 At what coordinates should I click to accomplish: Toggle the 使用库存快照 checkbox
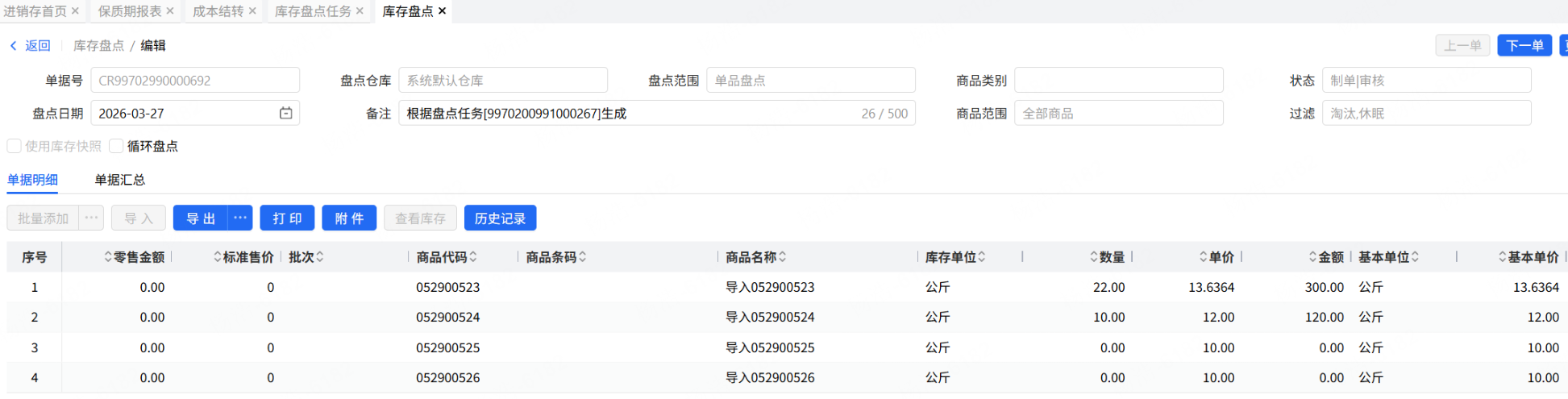point(15,146)
